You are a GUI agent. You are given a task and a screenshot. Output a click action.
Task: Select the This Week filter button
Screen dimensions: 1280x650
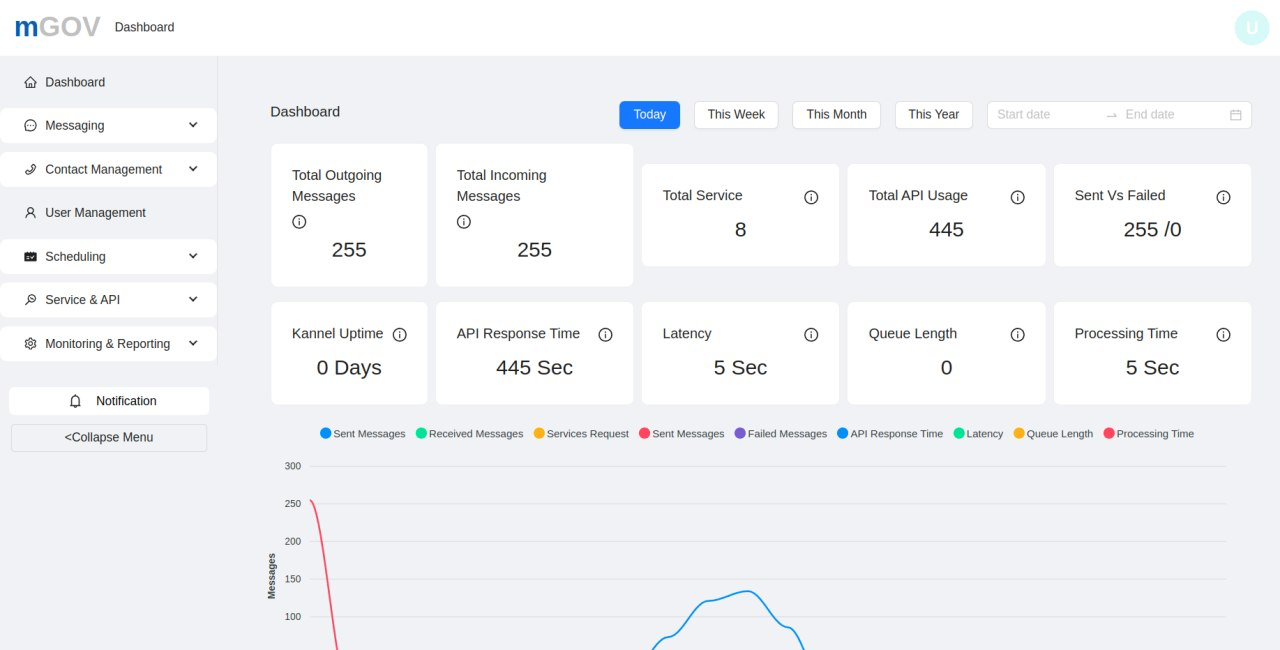(x=736, y=115)
